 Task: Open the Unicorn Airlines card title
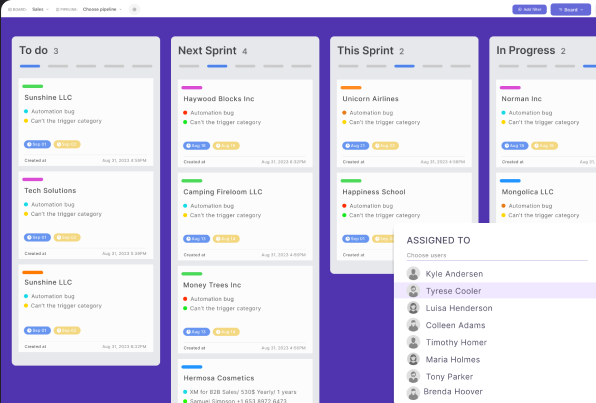[x=370, y=99]
